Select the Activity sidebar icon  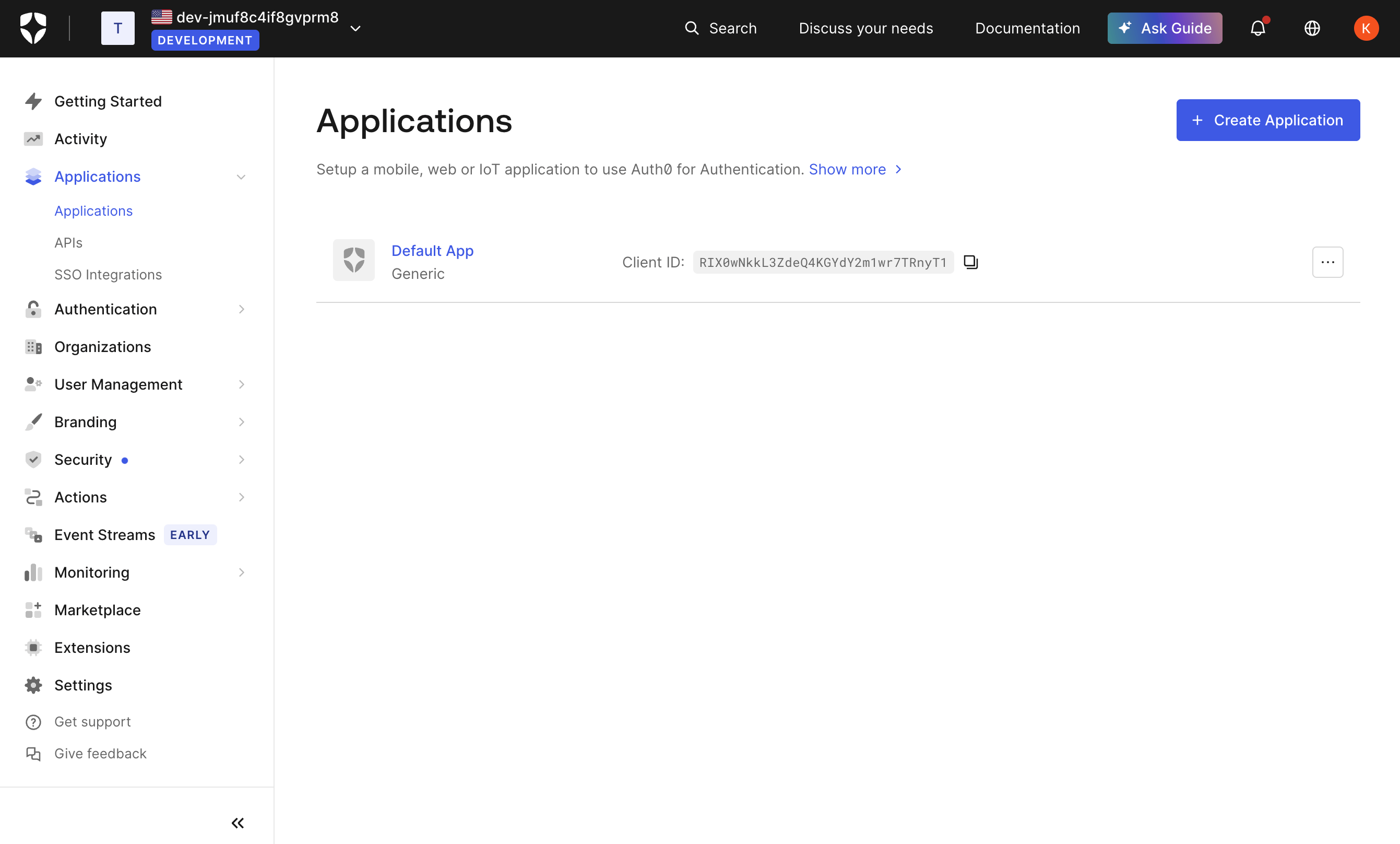coord(33,139)
